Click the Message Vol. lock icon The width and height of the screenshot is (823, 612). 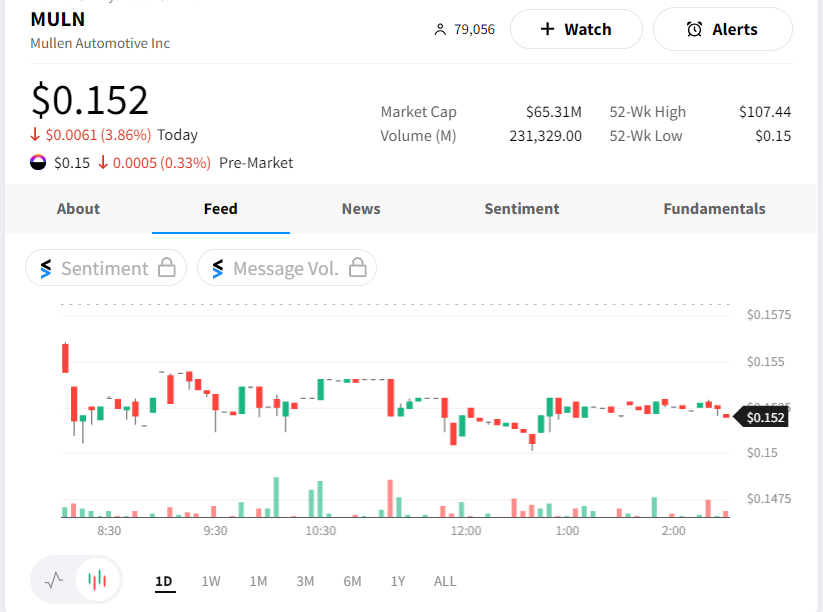point(357,268)
